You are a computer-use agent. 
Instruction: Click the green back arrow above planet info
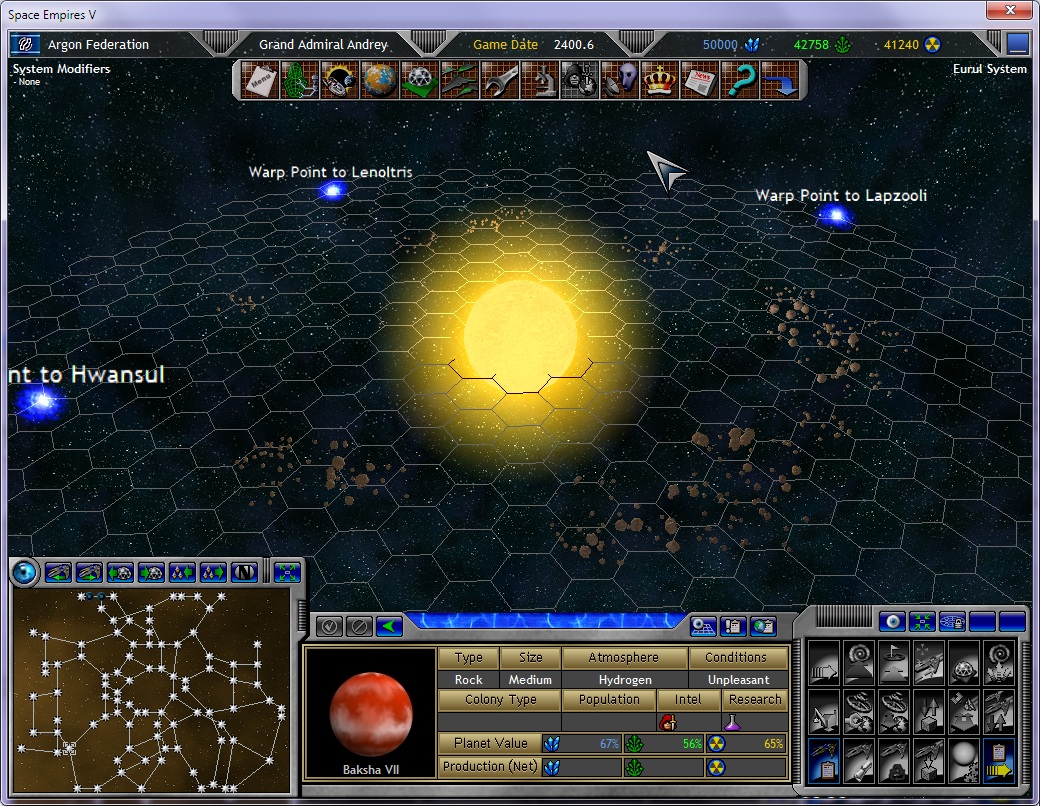(x=389, y=626)
